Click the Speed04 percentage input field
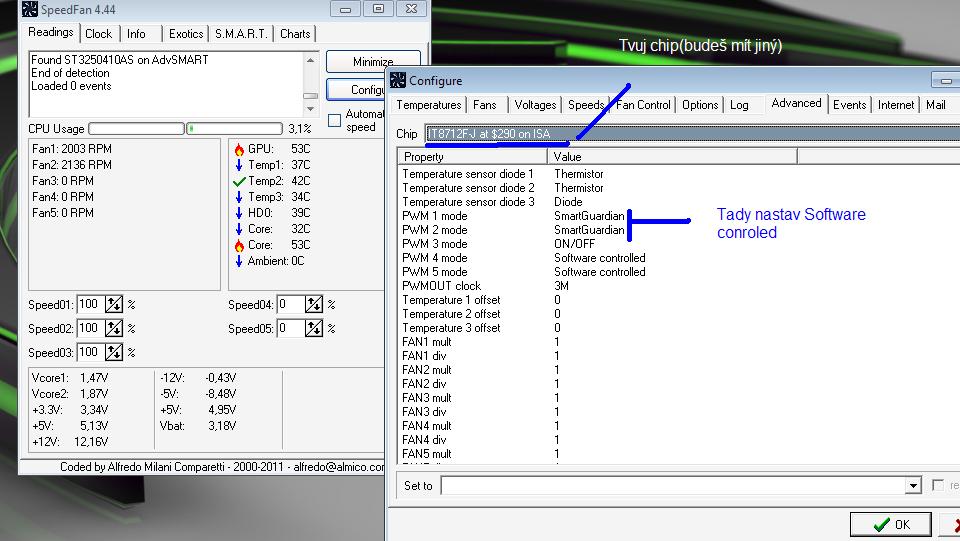The height and width of the screenshot is (541, 960). click(291, 304)
